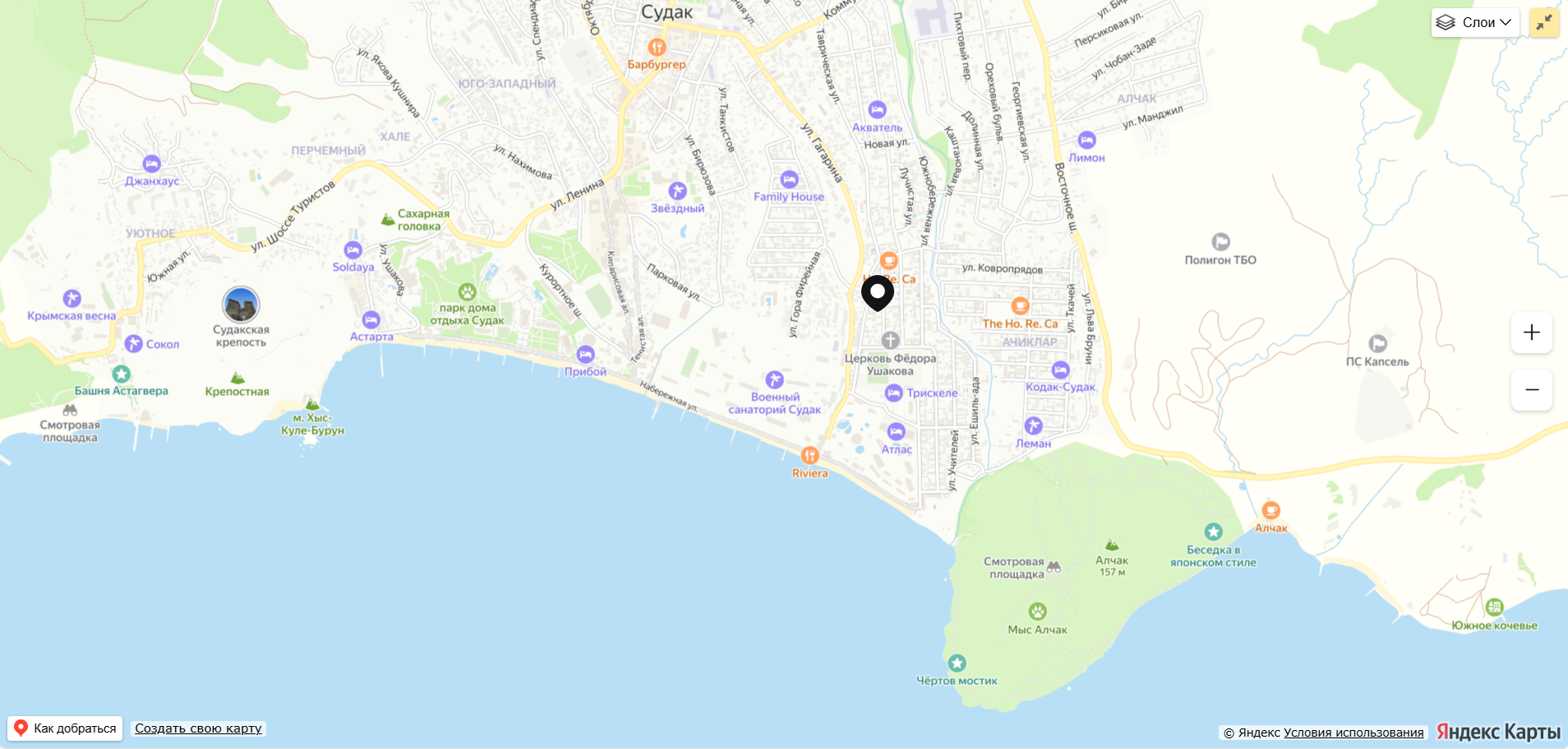Collapse the fullscreen map view
1568x749 pixels.
pos(1544,22)
